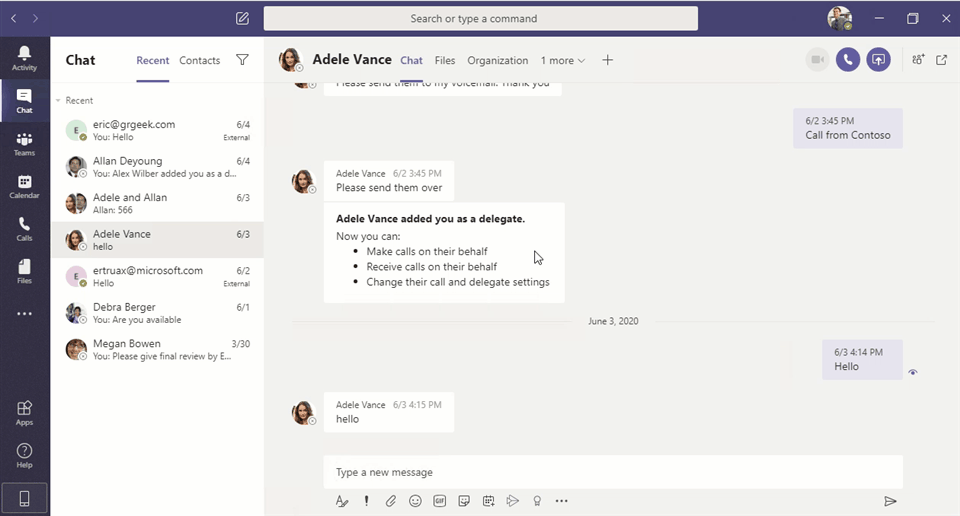Go forward with the right arrow

[36, 18]
